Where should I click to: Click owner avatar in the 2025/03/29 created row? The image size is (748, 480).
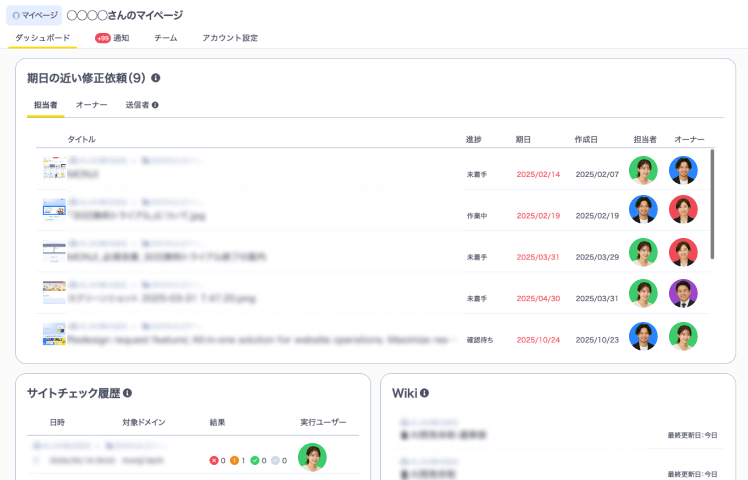tap(683, 252)
